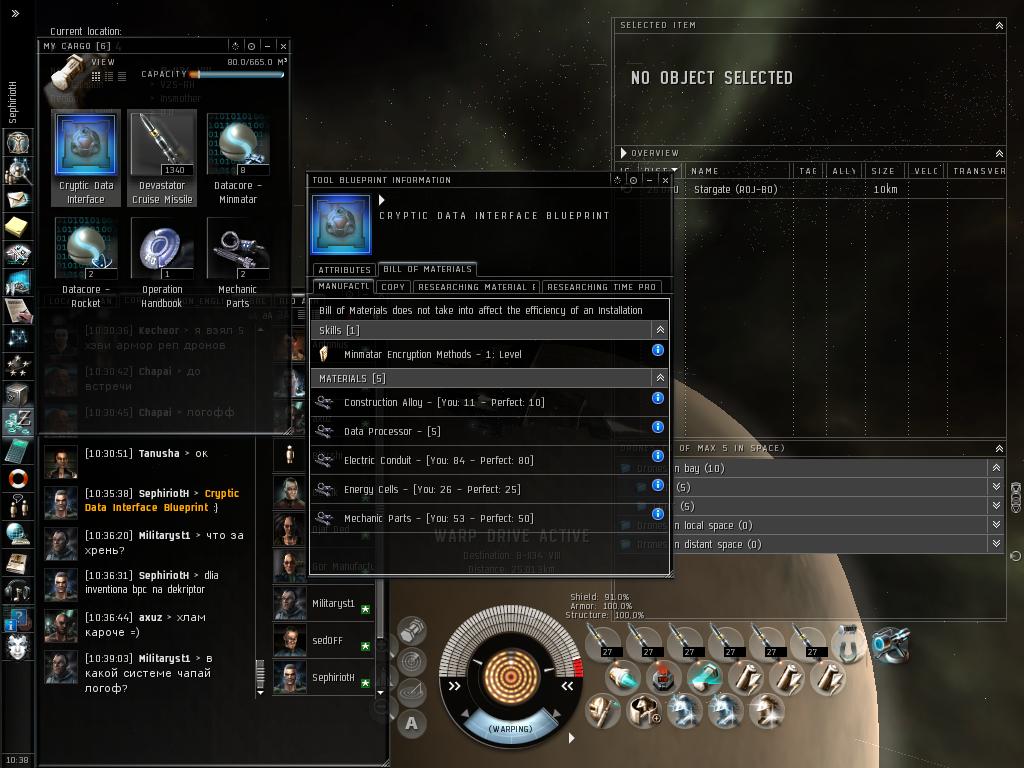This screenshot has height=768, width=1024.
Task: Open the Jukebox headphones icon
Action: pyautogui.click(x=18, y=590)
